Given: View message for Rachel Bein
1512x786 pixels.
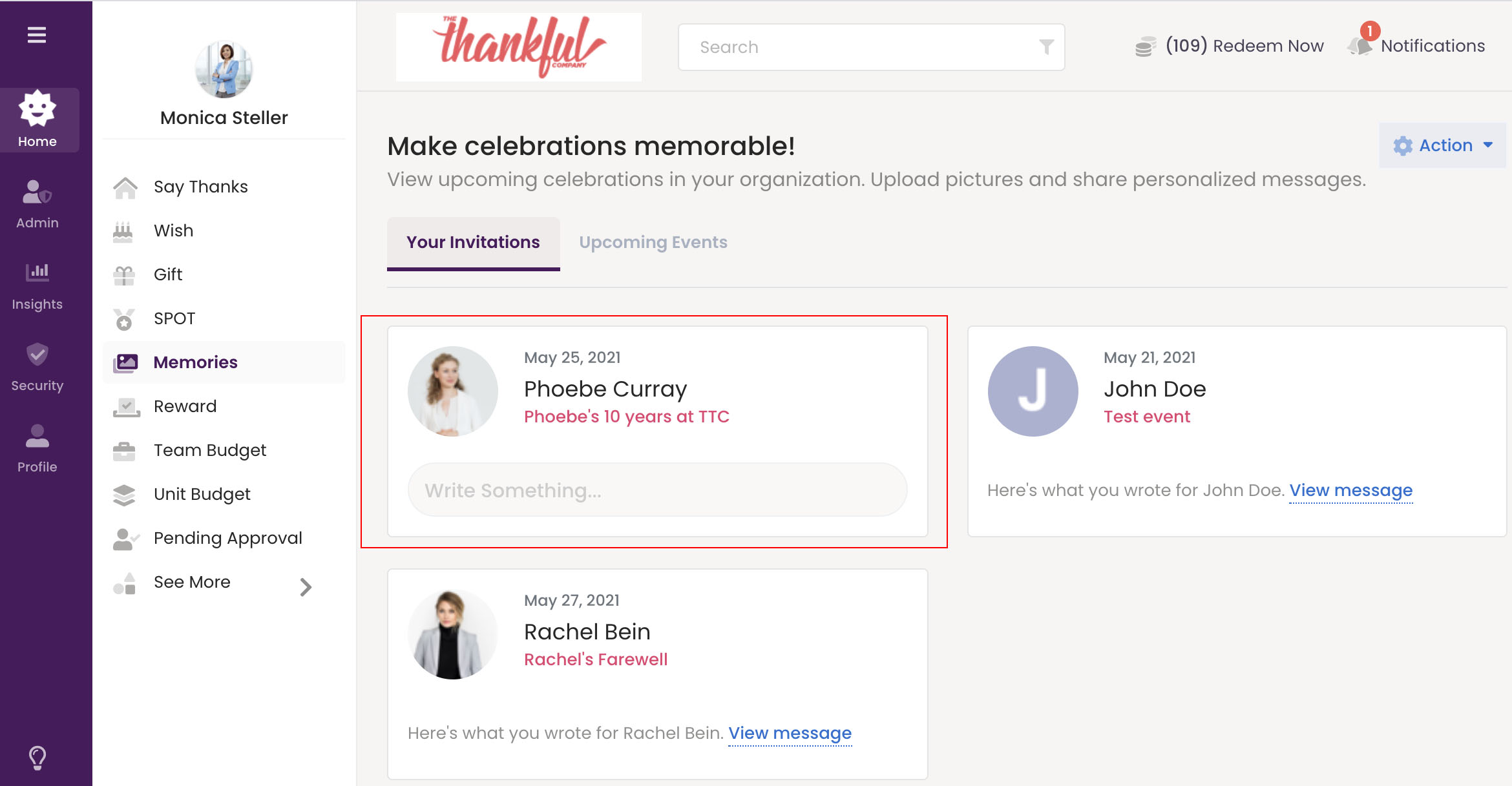Looking at the screenshot, I should (x=790, y=733).
